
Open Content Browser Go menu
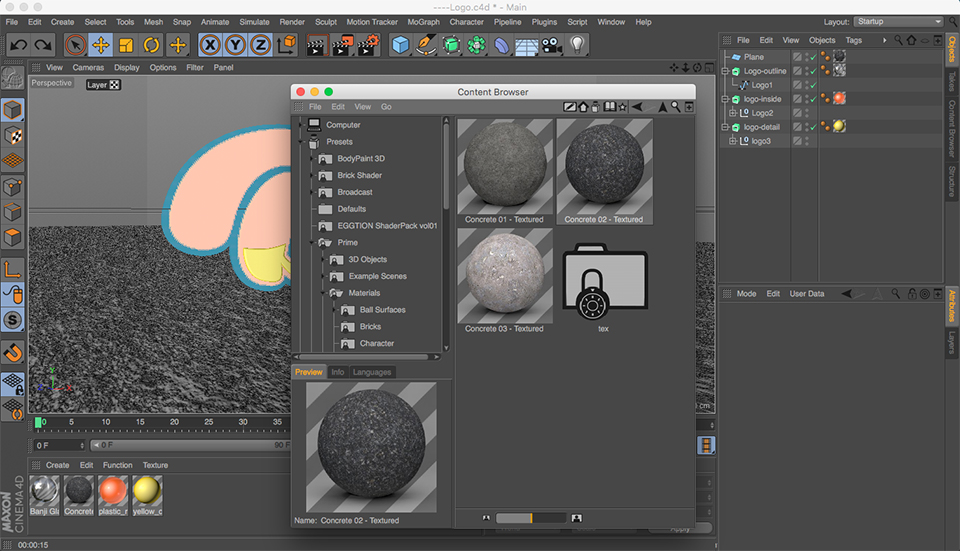(386, 107)
